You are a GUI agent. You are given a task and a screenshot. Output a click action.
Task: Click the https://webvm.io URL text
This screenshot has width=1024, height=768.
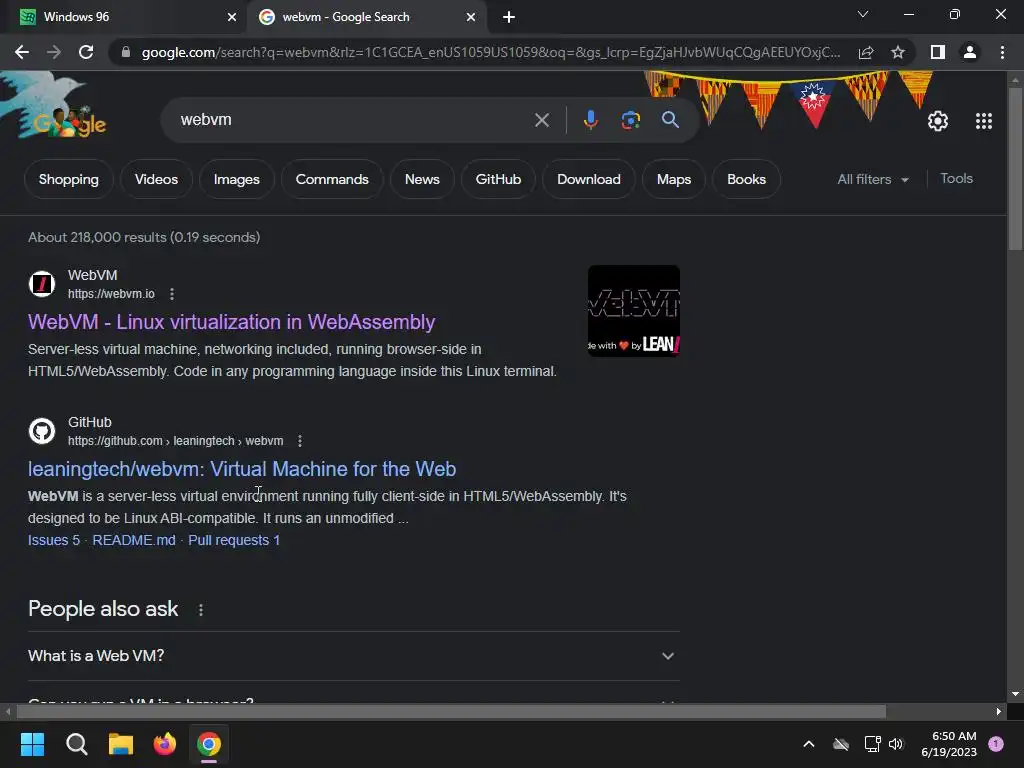pyautogui.click(x=111, y=294)
